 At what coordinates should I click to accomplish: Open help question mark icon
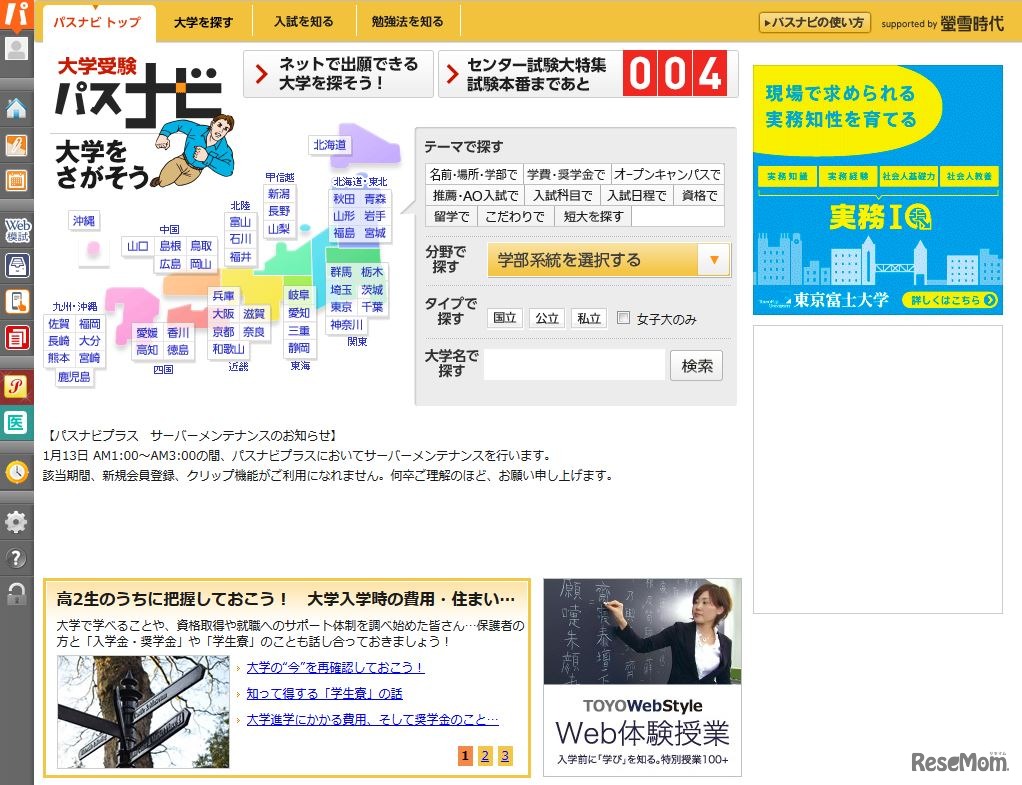[x=16, y=558]
